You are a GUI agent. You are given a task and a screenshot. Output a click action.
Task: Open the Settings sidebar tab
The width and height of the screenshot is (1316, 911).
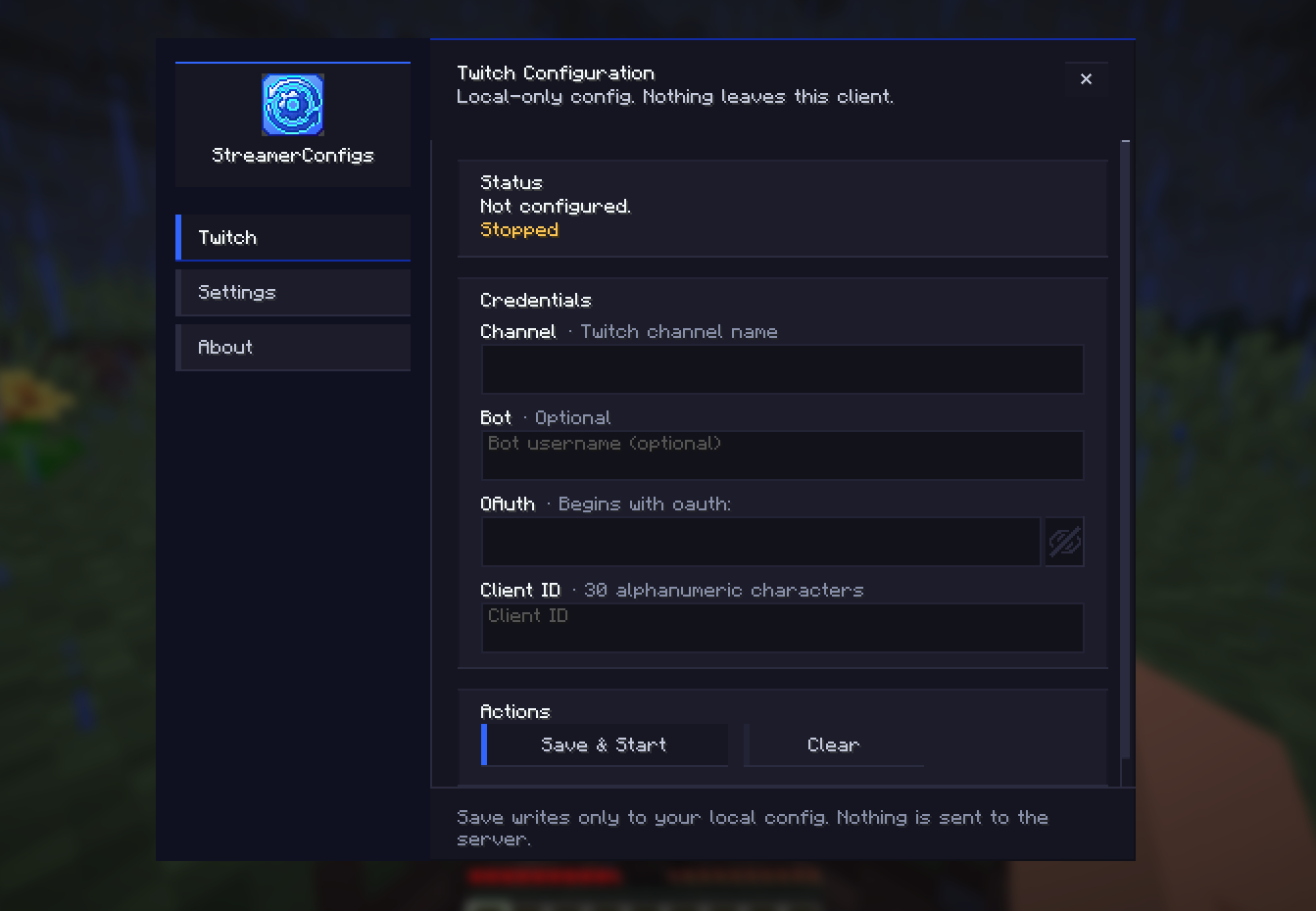point(293,293)
